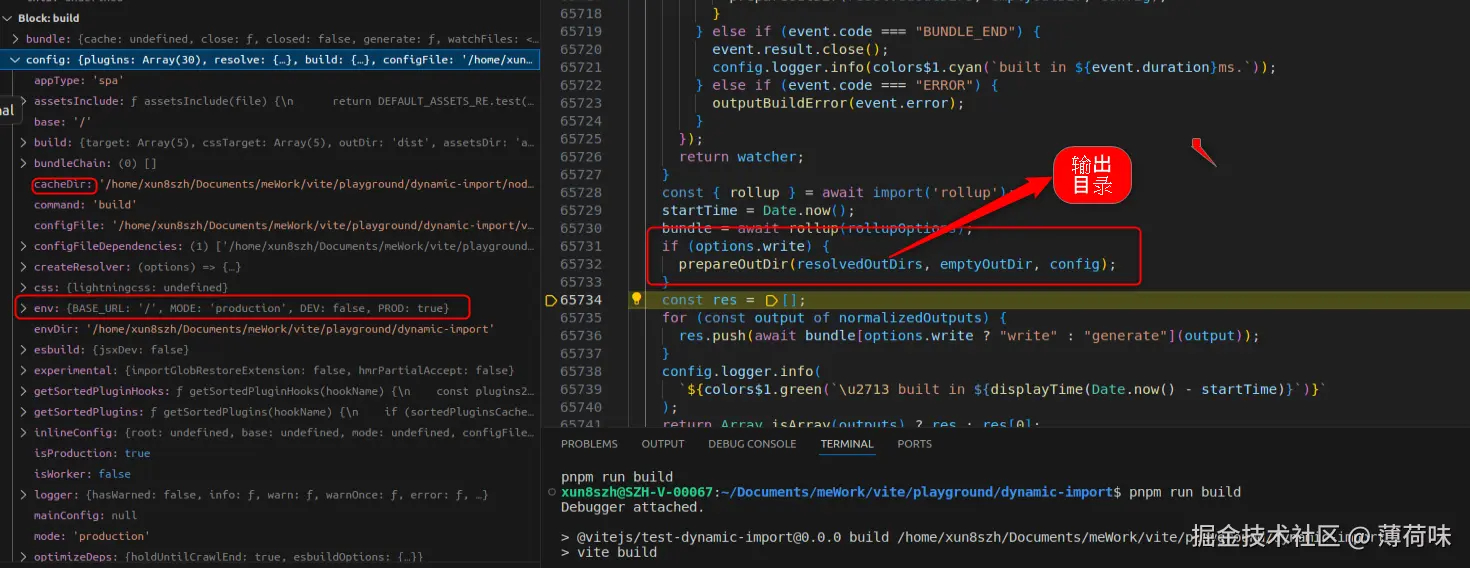This screenshot has height=568, width=1470.
Task: Expand the getSortedPluginHooks entry
Action: coord(24,391)
